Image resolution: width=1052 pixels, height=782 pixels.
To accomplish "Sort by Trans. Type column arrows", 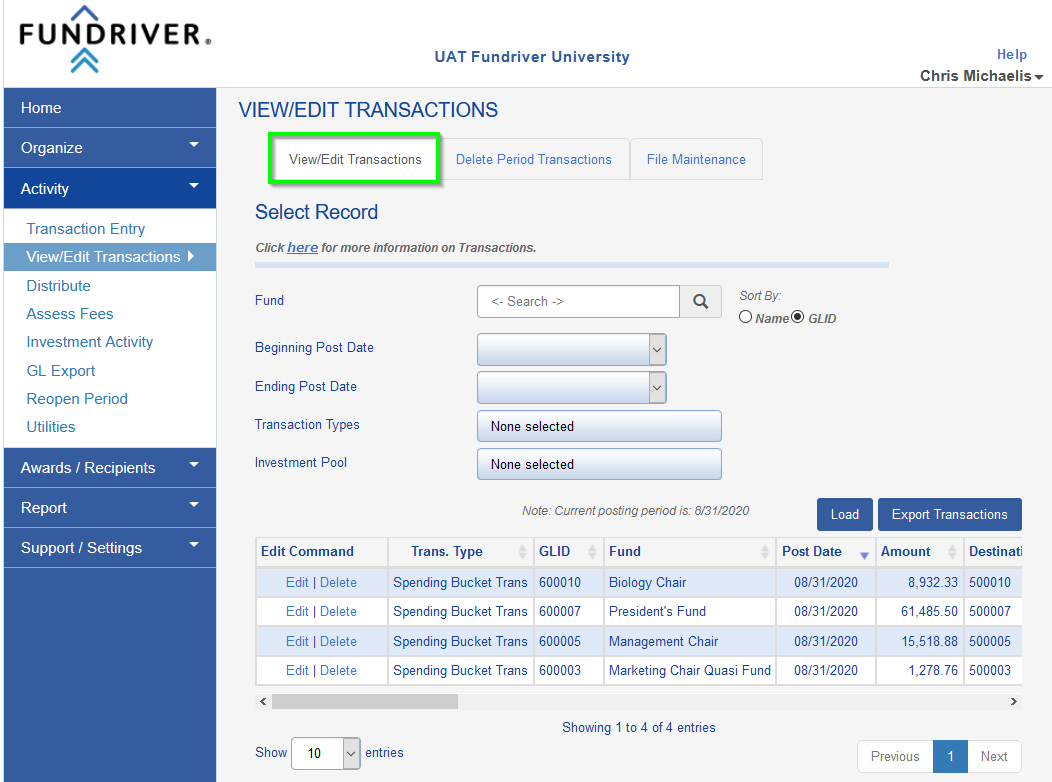I will (x=522, y=552).
